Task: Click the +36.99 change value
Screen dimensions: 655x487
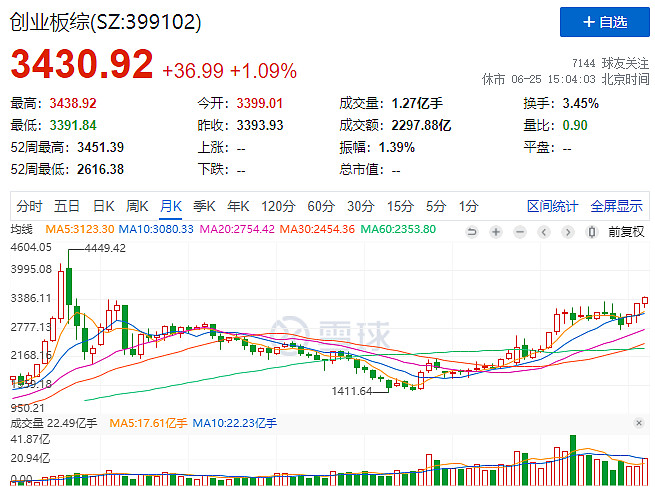Action: 193,71
